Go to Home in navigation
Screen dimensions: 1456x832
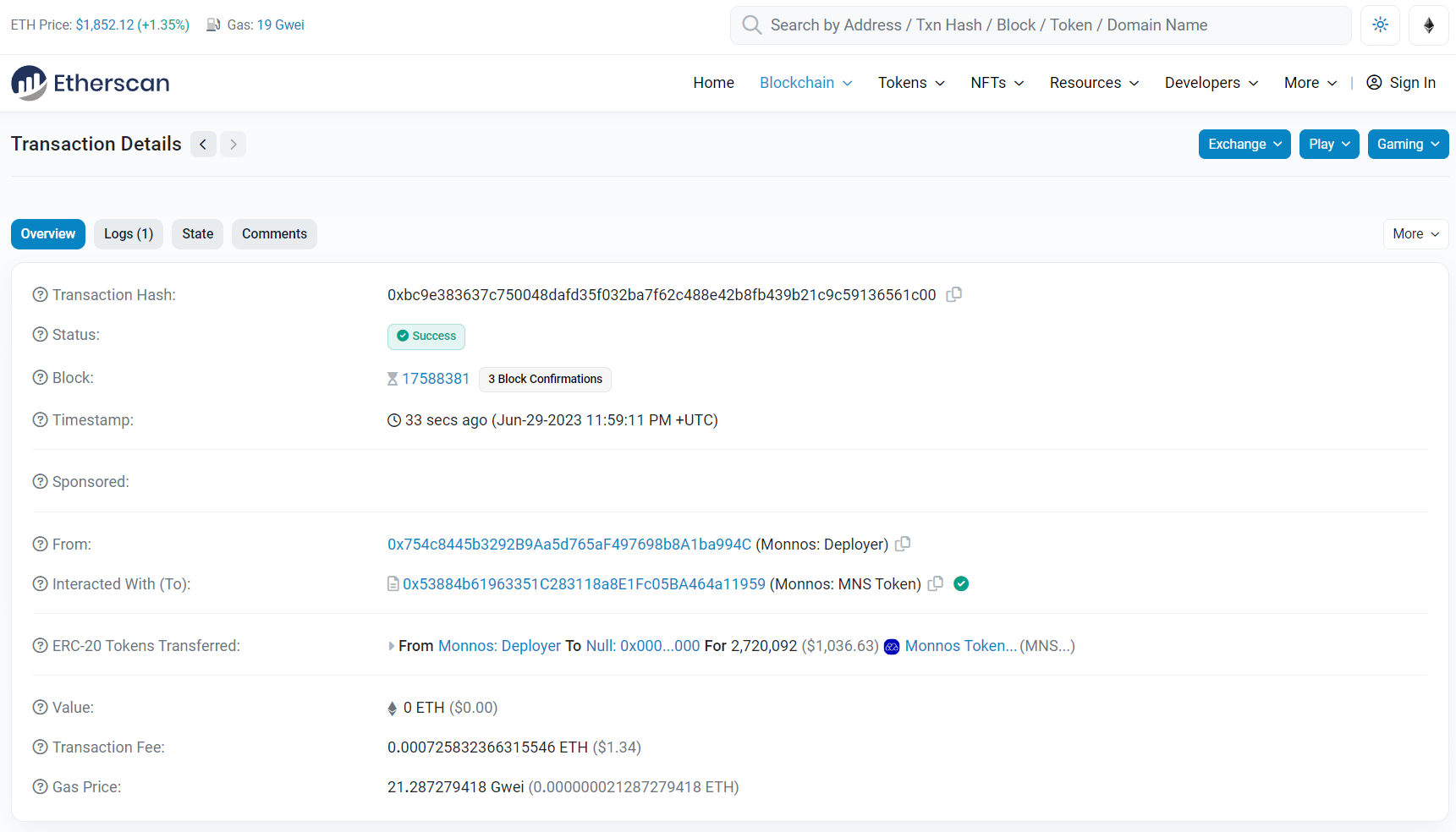click(x=713, y=82)
